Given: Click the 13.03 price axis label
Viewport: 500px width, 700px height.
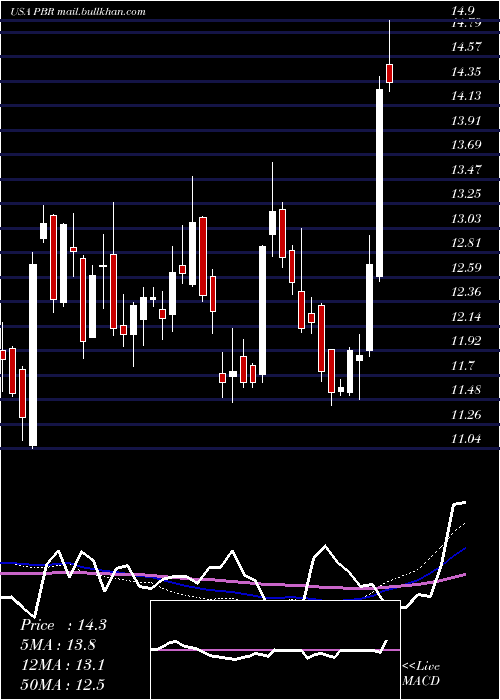Looking at the screenshot, I should tap(466, 218).
